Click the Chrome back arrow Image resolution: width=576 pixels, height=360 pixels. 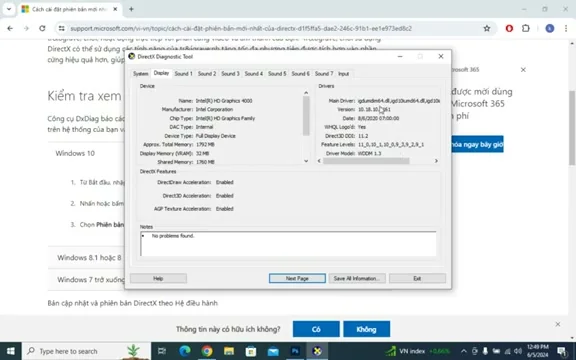[x=10, y=28]
